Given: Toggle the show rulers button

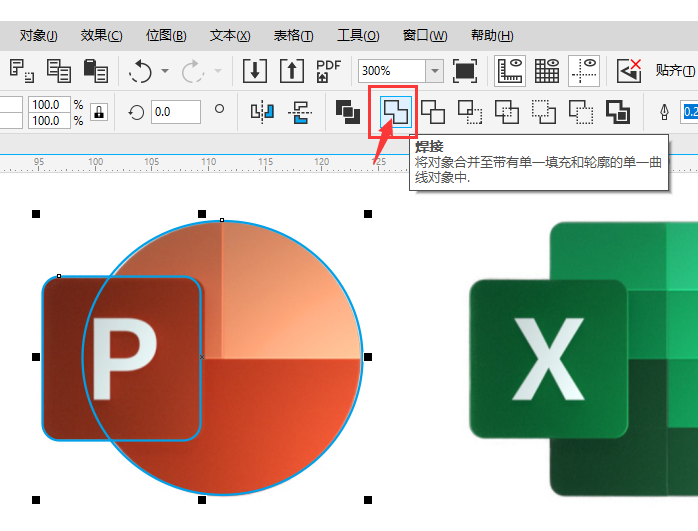Looking at the screenshot, I should coord(510,71).
